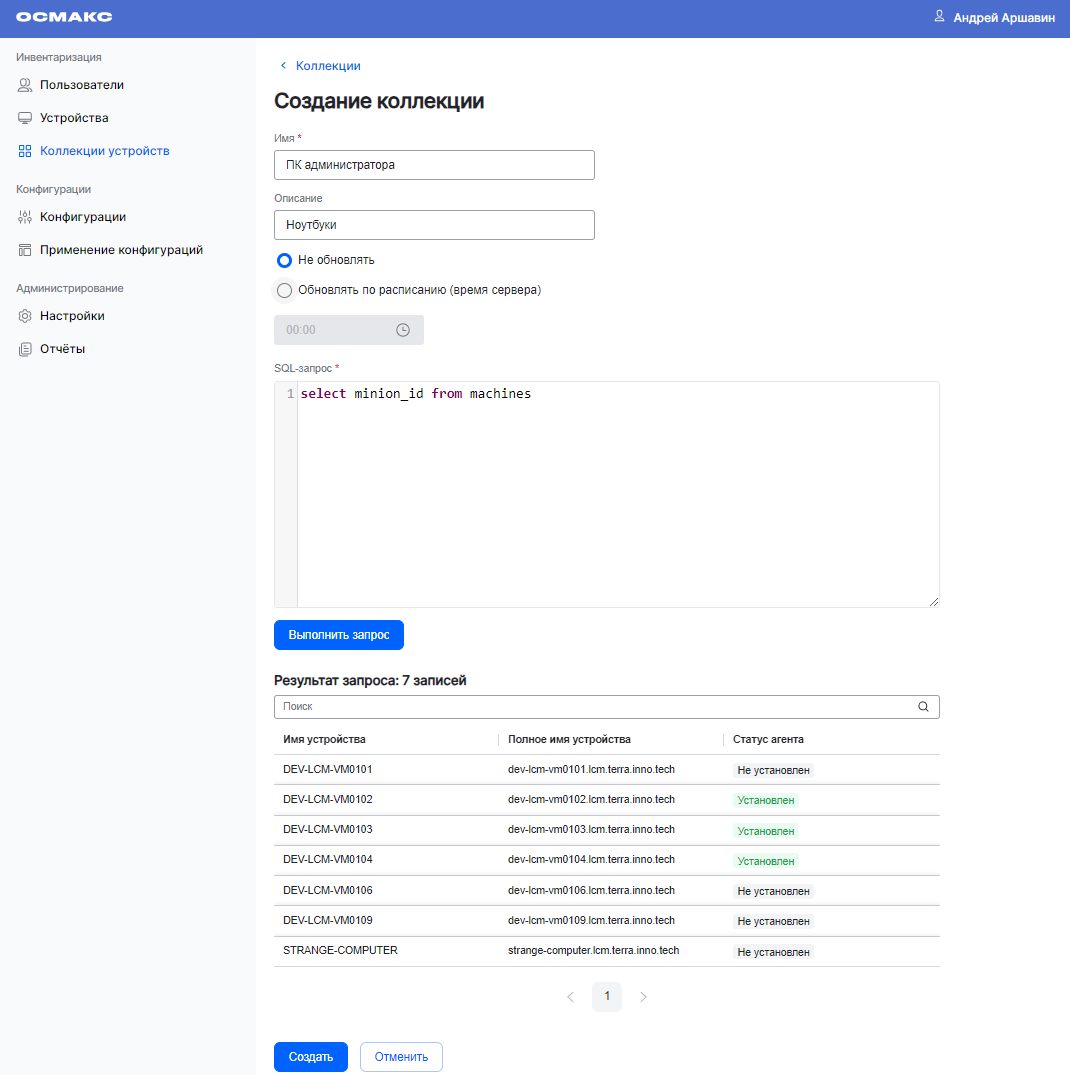
Task: Click the Settings gear icon
Action: [x=25, y=316]
